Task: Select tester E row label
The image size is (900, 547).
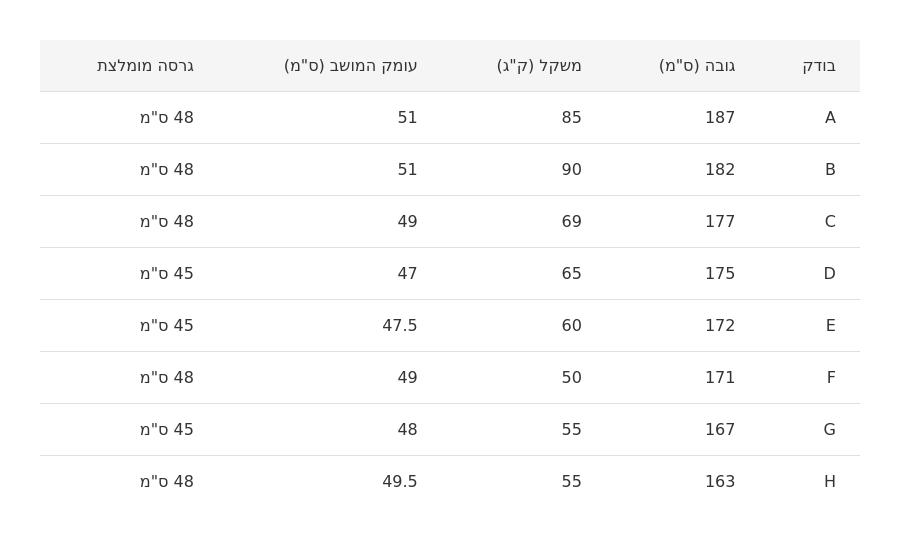Action: pos(830,326)
